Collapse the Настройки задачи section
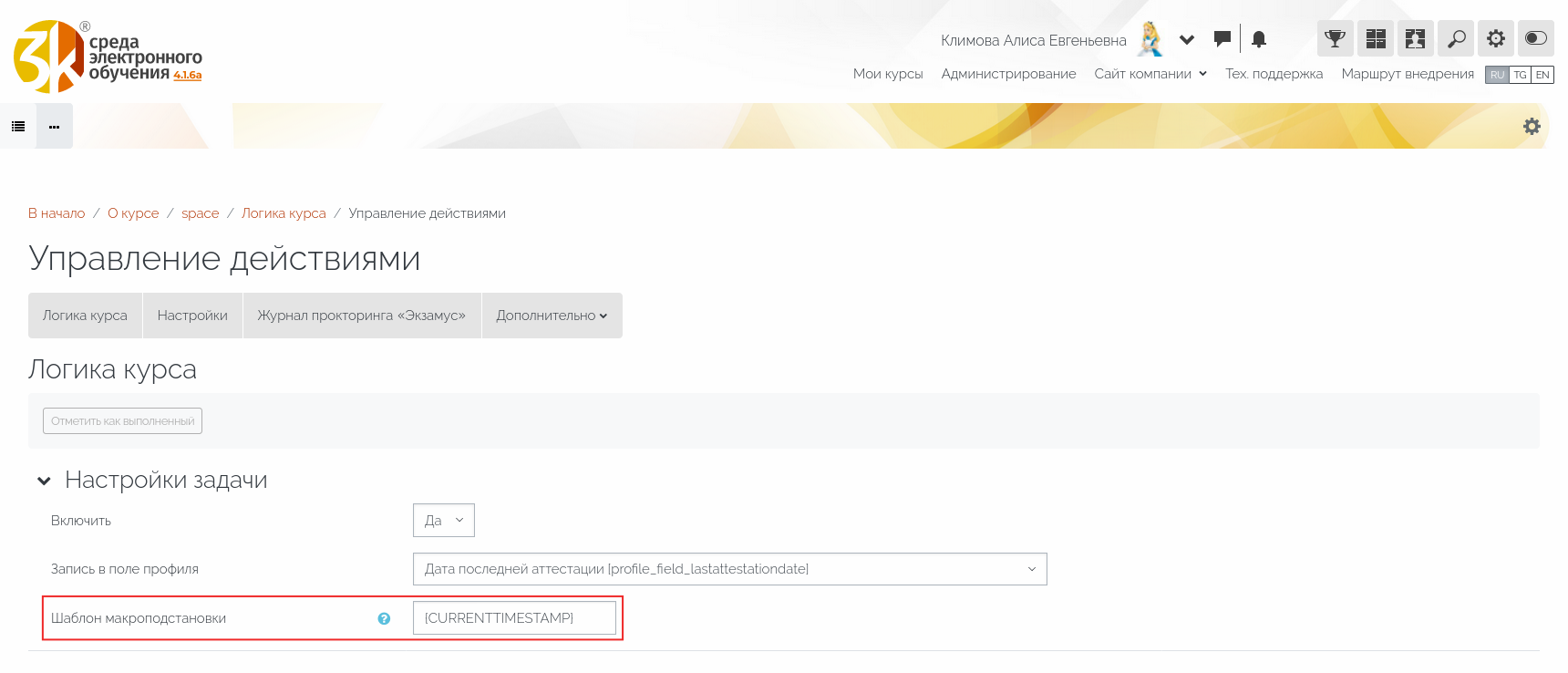The width and height of the screenshot is (1568, 673). click(44, 481)
